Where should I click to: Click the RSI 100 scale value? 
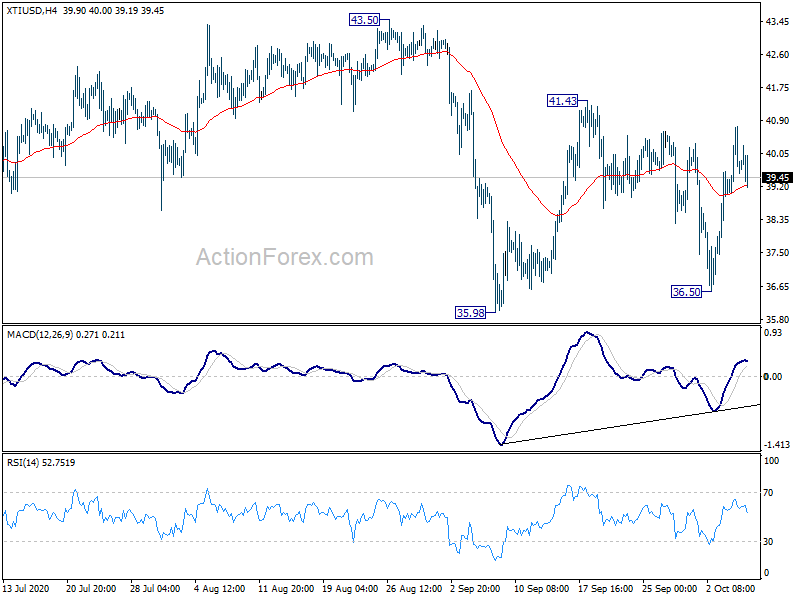[x=771, y=461]
